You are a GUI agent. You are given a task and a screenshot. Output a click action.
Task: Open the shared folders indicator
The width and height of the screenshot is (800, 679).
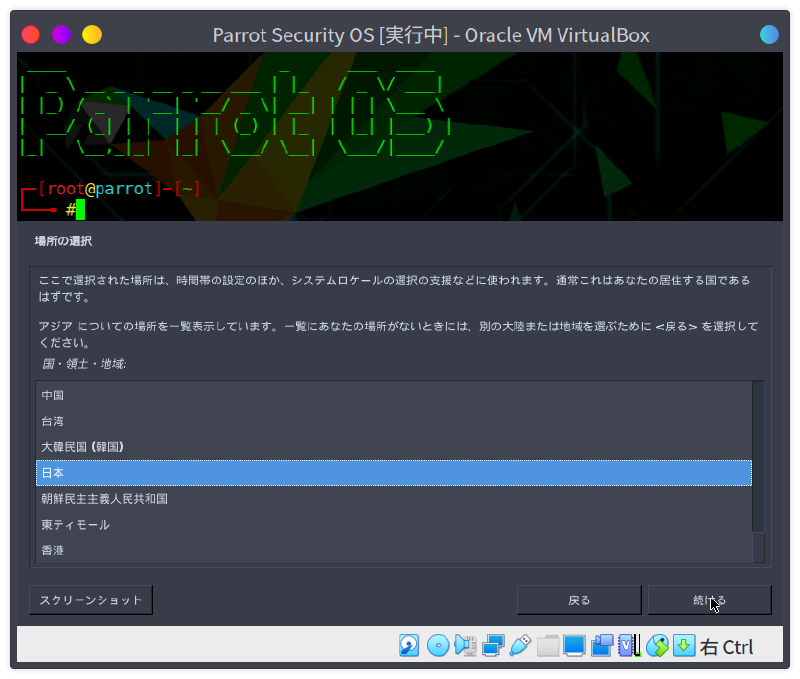[547, 646]
